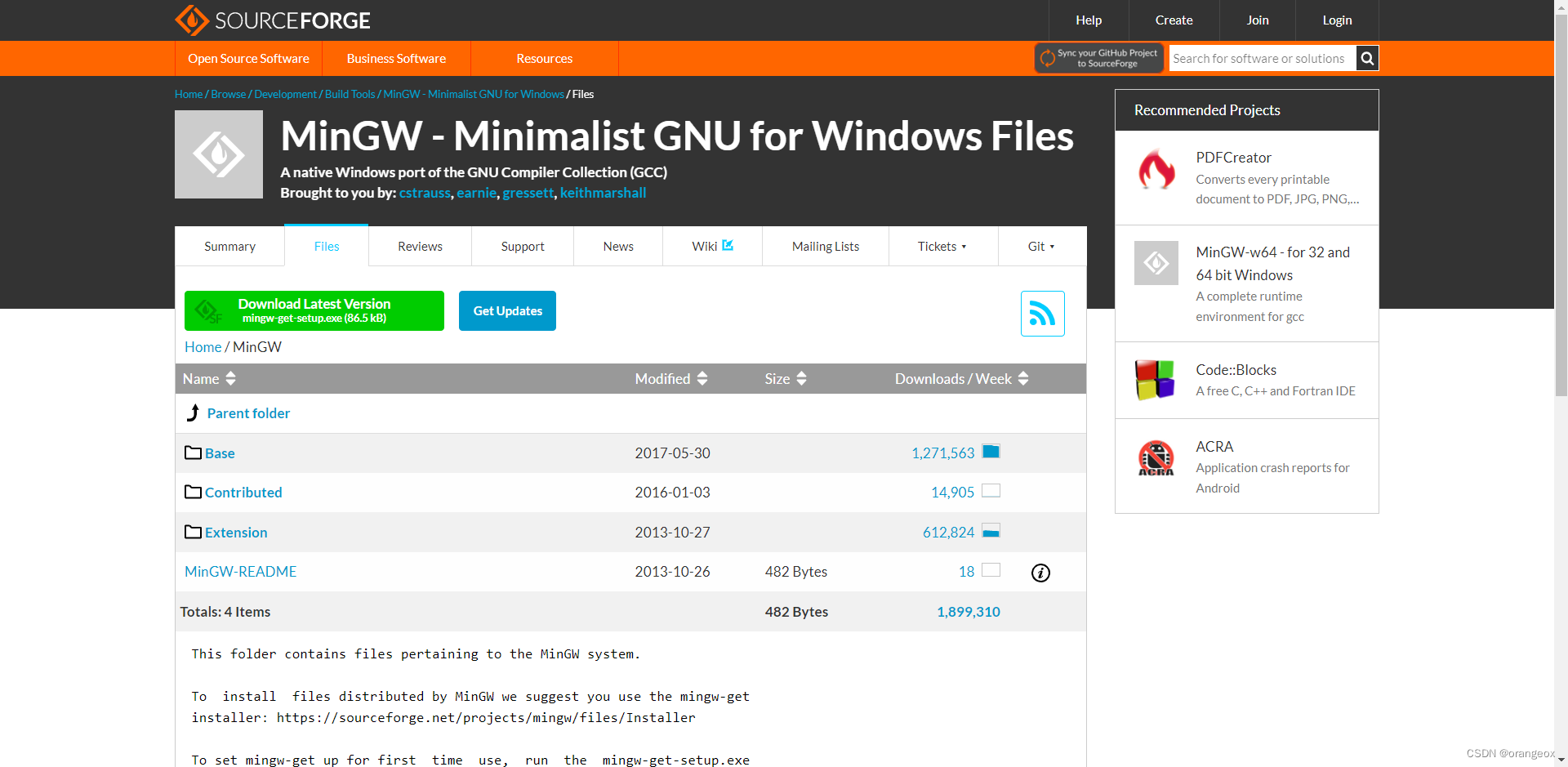
Task: Open the RSS feed icon
Action: coord(1042,314)
